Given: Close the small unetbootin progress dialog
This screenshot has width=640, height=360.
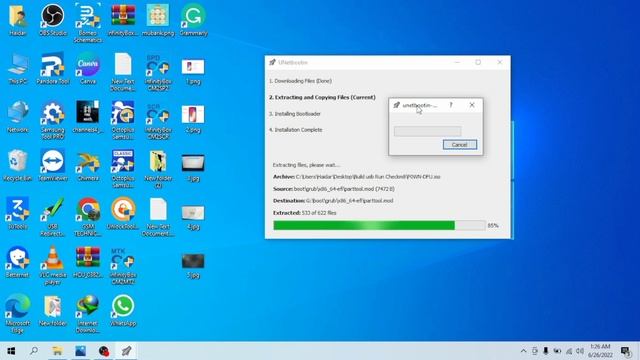Looking at the screenshot, I should tap(472, 105).
